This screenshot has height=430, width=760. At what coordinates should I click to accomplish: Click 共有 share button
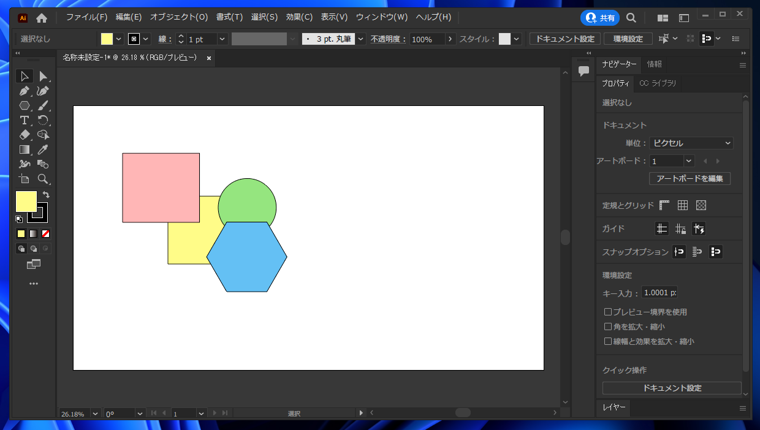(x=600, y=18)
